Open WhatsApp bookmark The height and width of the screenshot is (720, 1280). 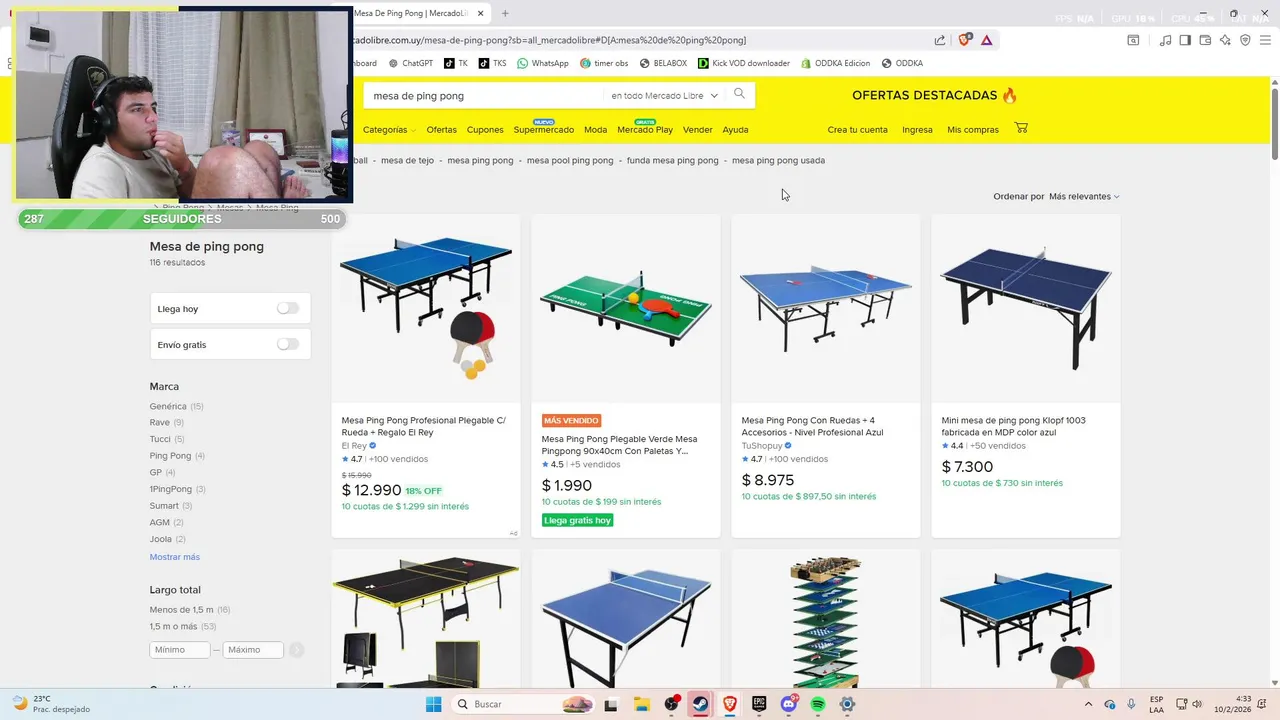[x=543, y=63]
